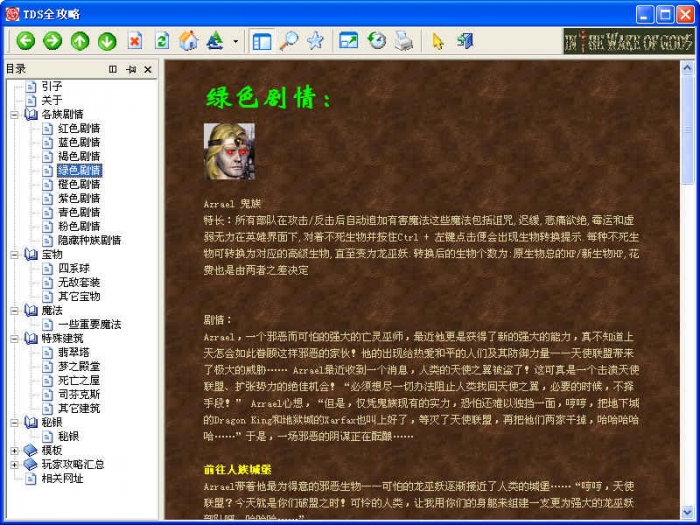Select the highlighted 绿色剧情 entry
The width and height of the screenshot is (700, 525).
[79, 170]
